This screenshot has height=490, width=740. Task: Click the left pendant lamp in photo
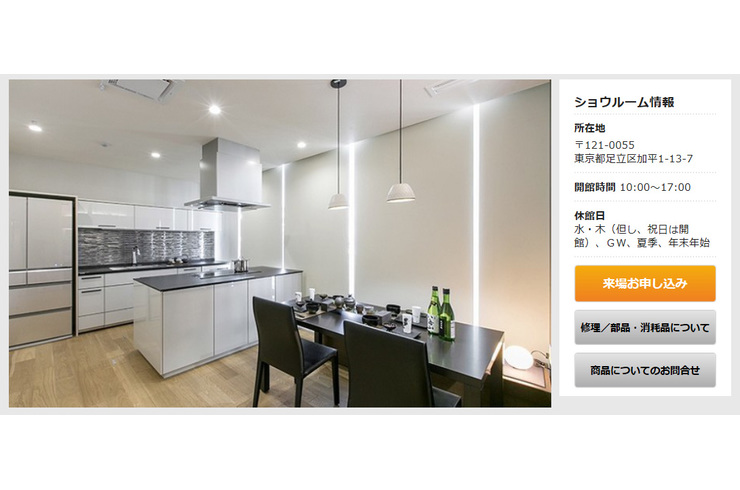(338, 201)
